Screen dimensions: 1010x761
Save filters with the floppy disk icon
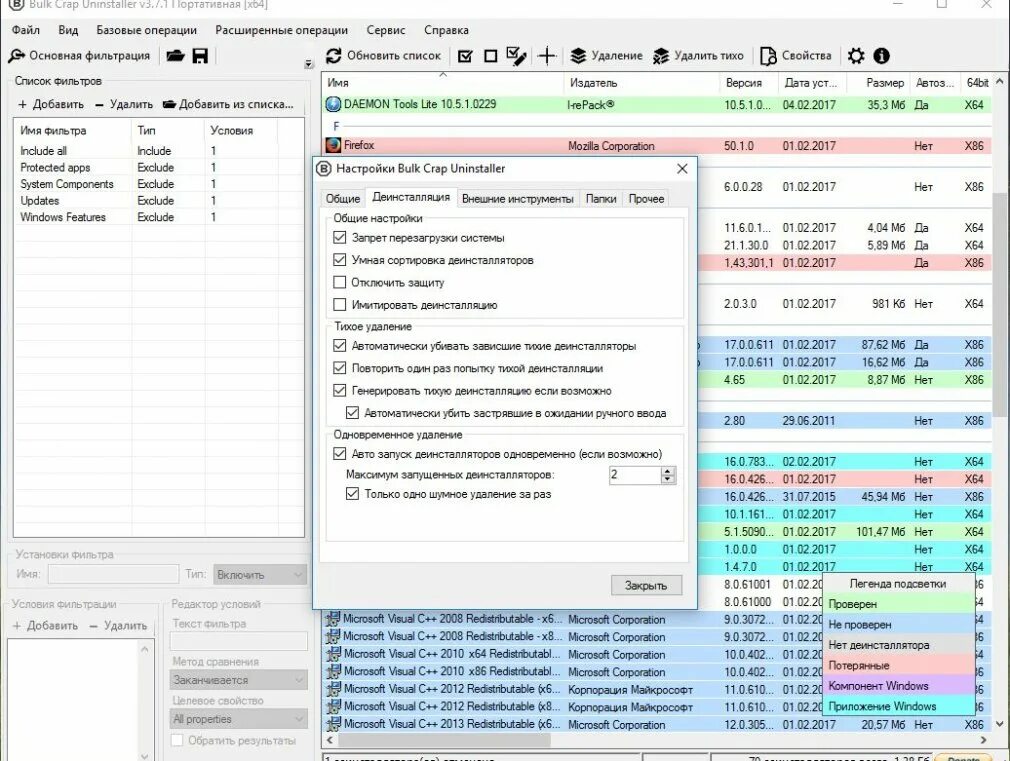coord(200,56)
